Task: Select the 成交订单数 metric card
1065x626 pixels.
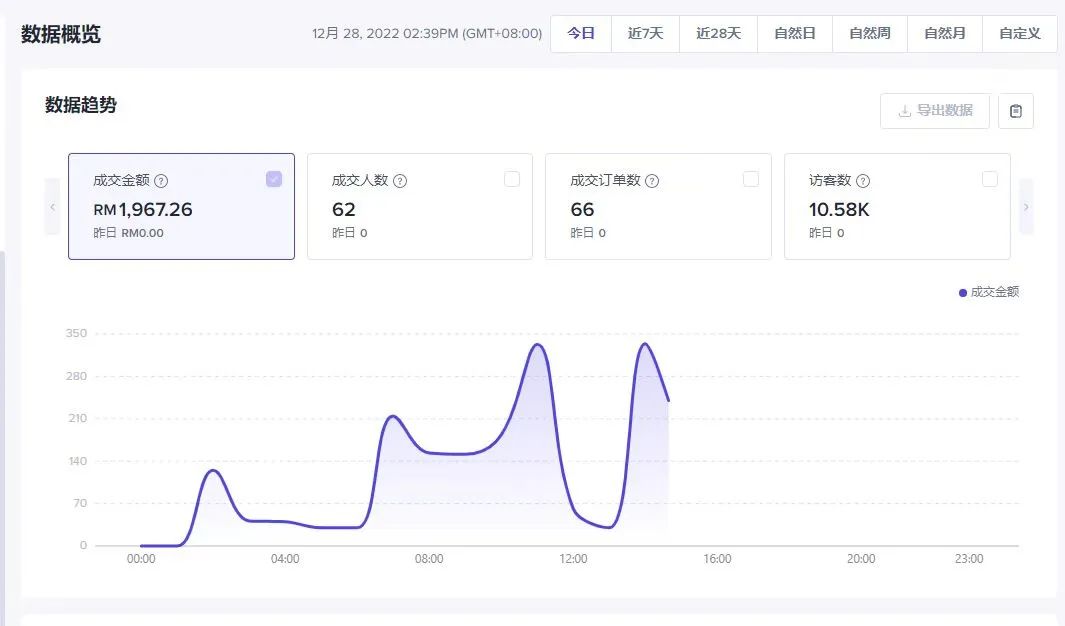Action: coord(658,206)
